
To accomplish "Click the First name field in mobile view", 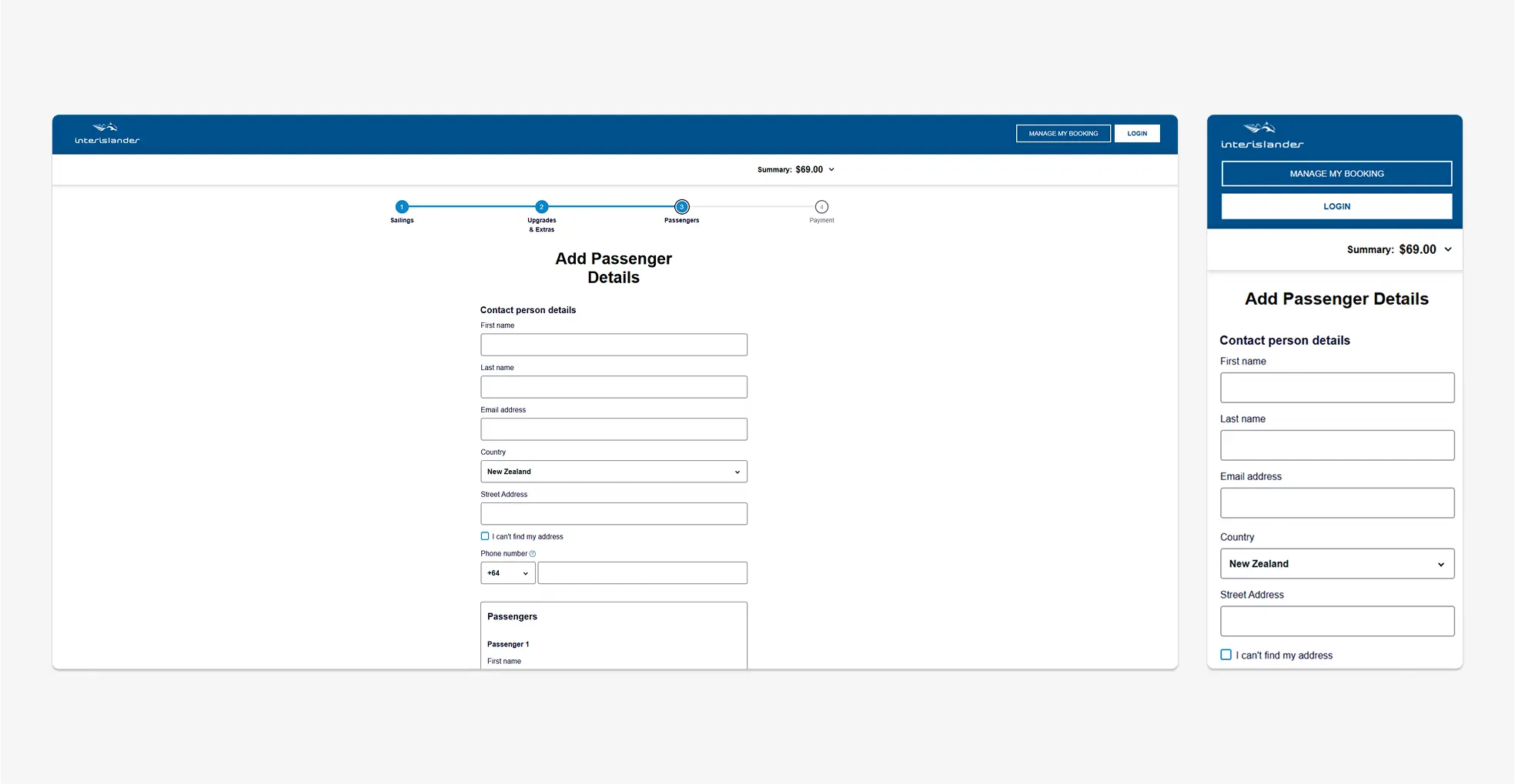I will (x=1337, y=388).
